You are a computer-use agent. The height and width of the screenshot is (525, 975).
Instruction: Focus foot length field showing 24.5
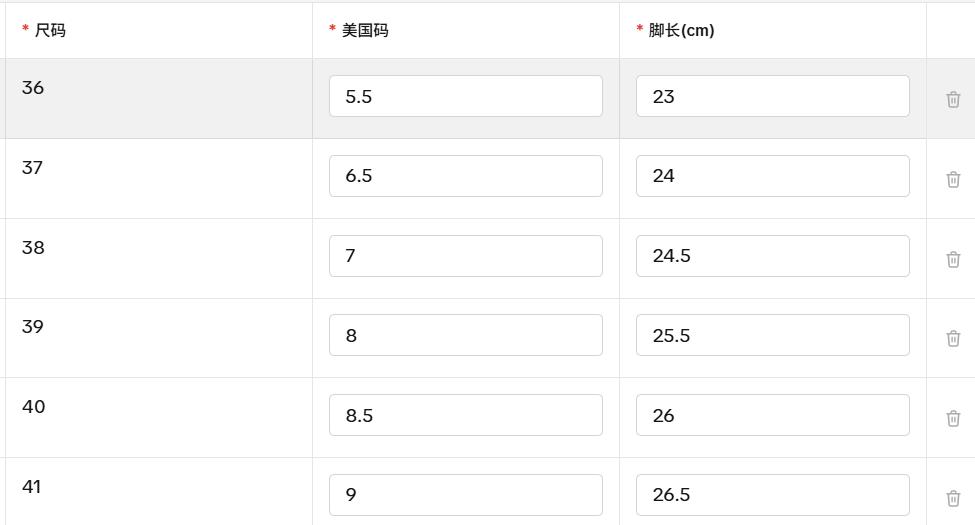(772, 256)
